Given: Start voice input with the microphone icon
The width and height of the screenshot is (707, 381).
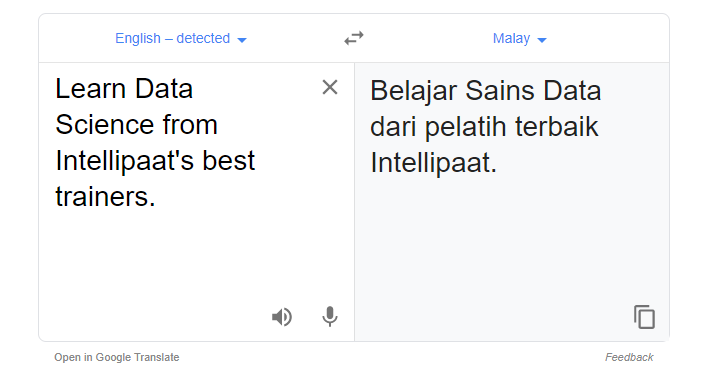Looking at the screenshot, I should coord(330,317).
